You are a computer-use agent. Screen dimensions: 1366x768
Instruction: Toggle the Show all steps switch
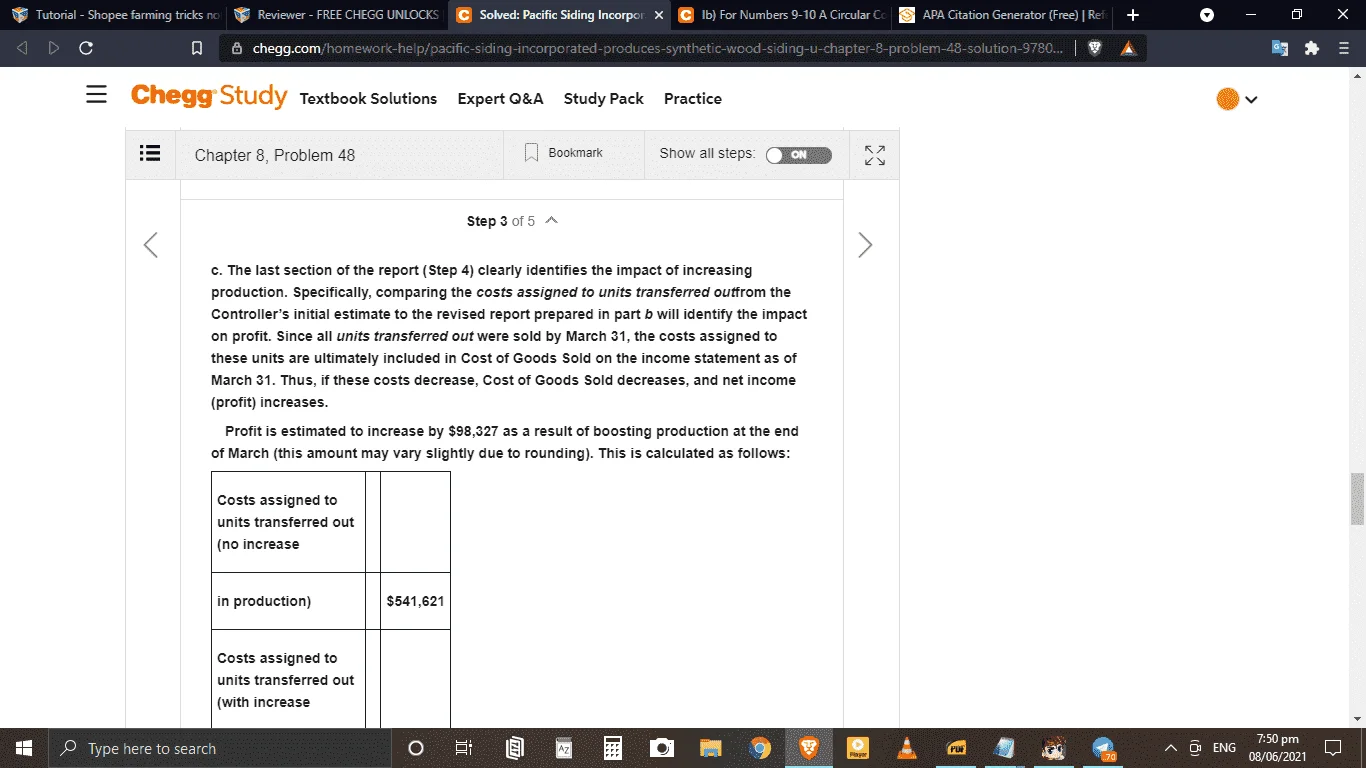pyautogui.click(x=798, y=155)
